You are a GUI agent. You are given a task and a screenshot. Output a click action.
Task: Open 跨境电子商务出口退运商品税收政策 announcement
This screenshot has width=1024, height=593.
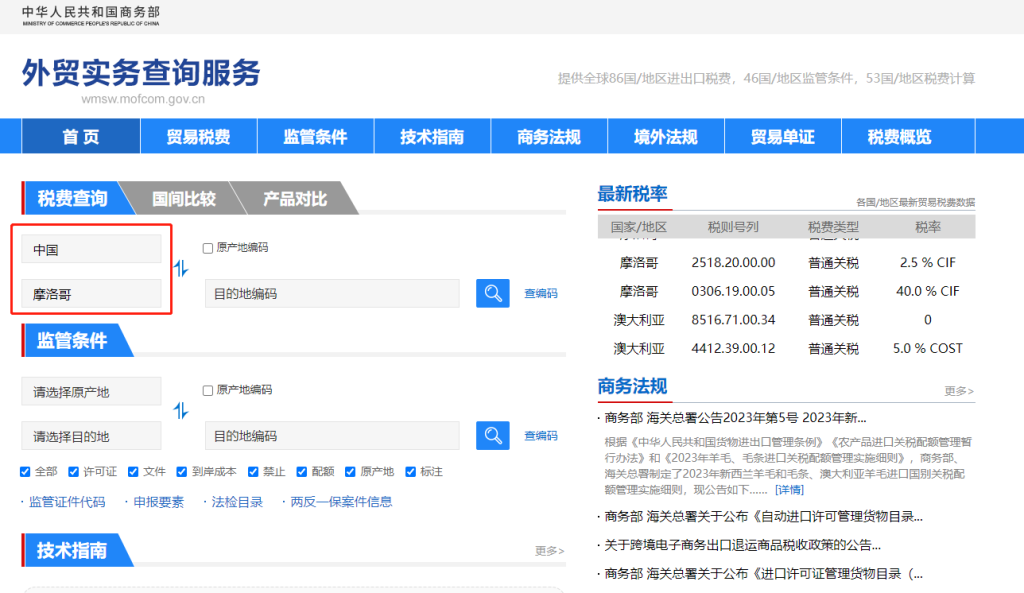click(x=743, y=545)
